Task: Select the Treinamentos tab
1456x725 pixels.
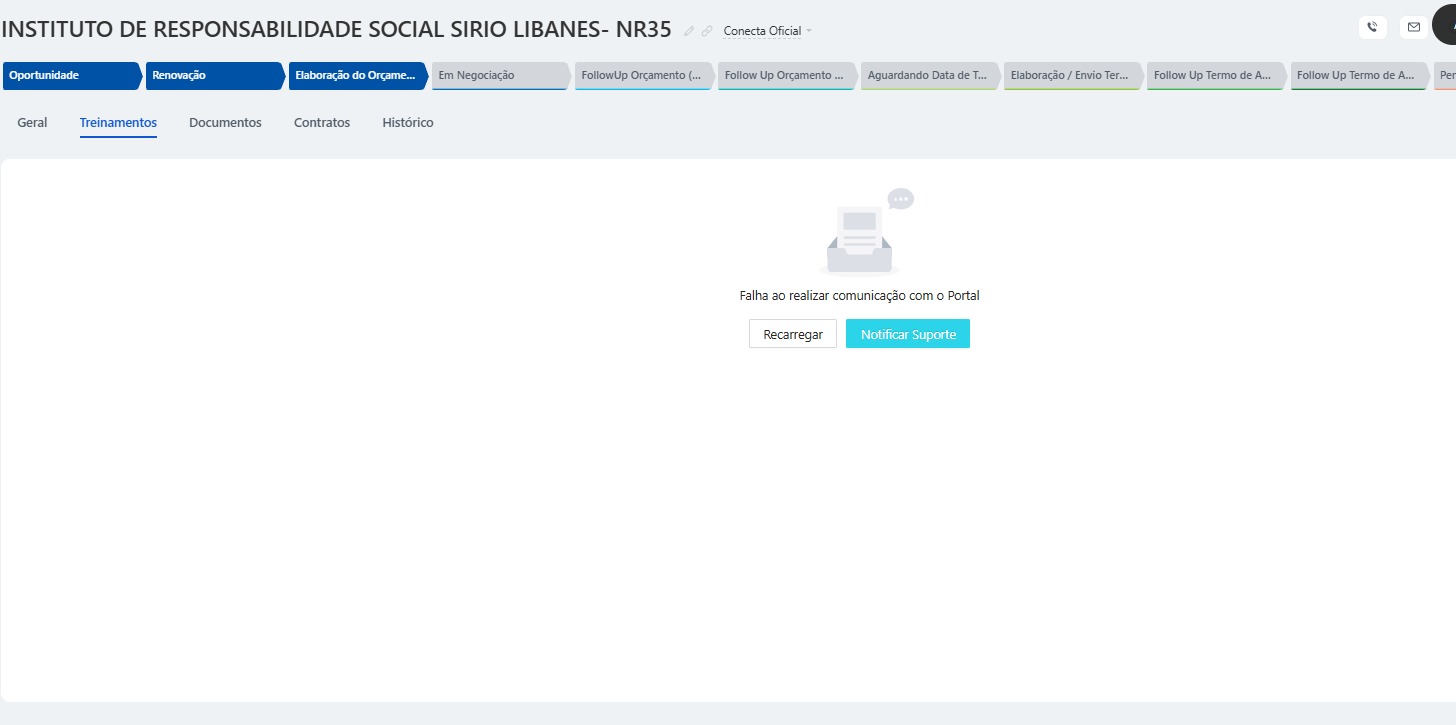Action: coord(118,123)
